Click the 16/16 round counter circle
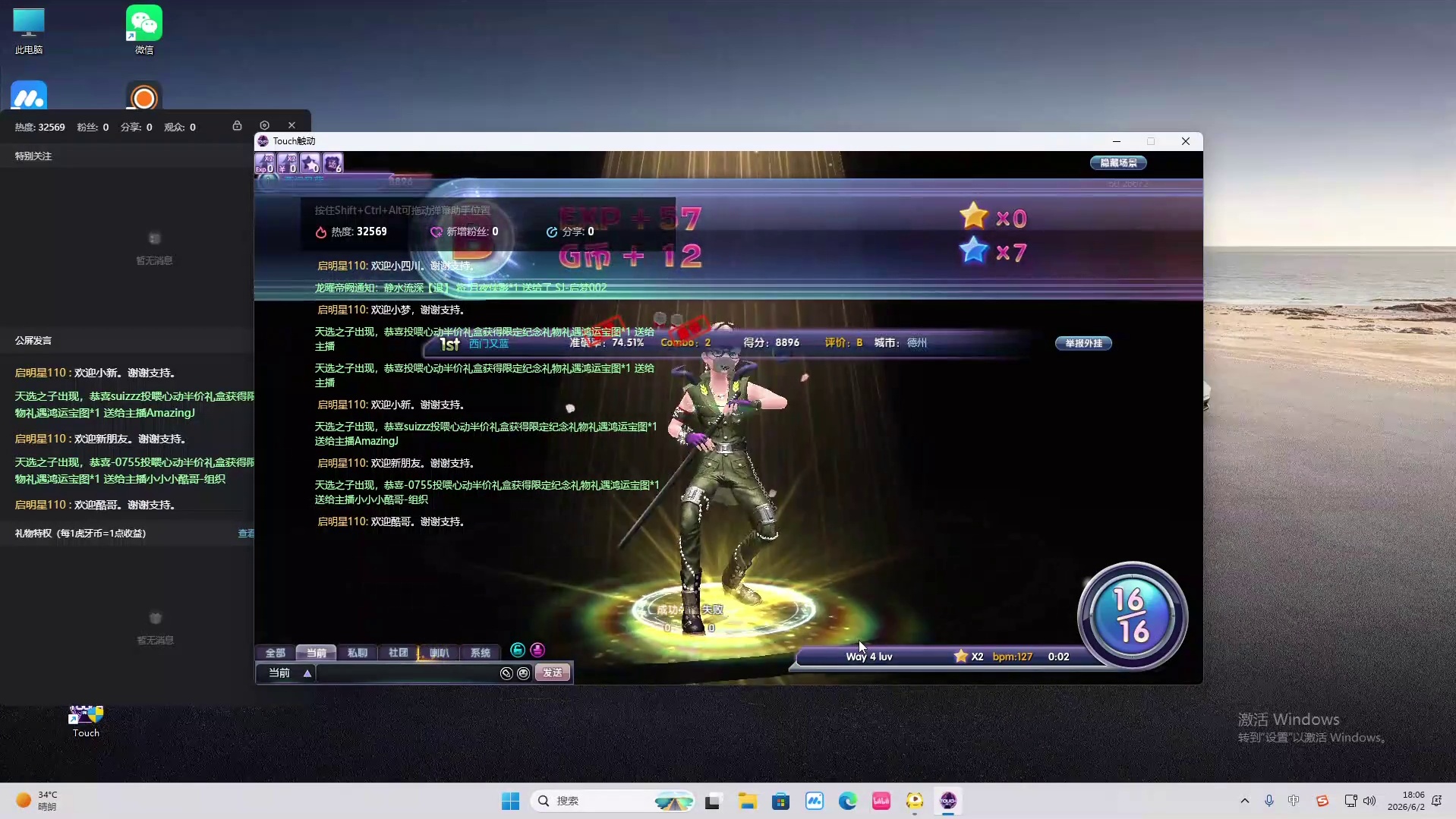1456x819 pixels. [1133, 616]
